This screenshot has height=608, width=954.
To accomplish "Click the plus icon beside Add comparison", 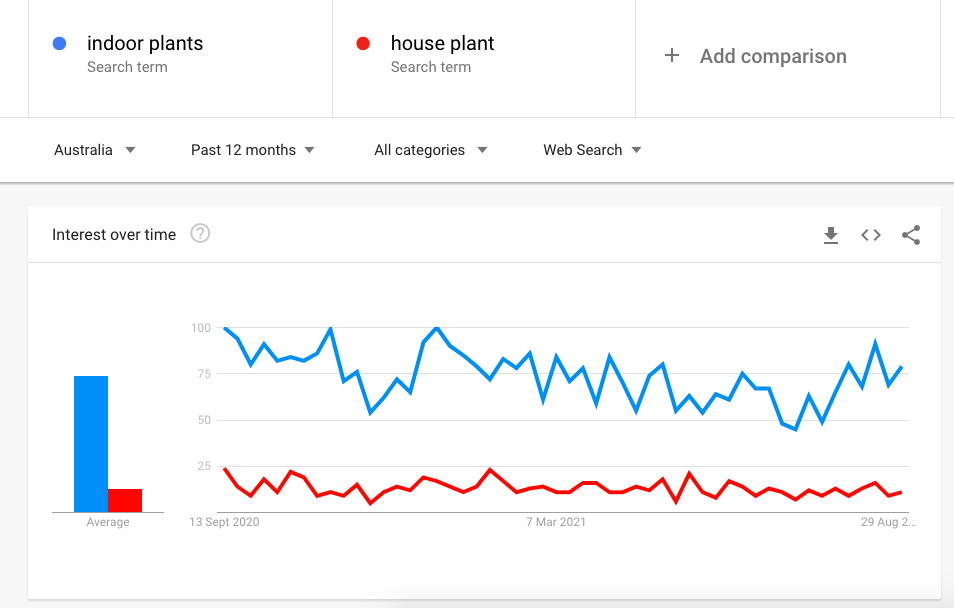I will (672, 55).
